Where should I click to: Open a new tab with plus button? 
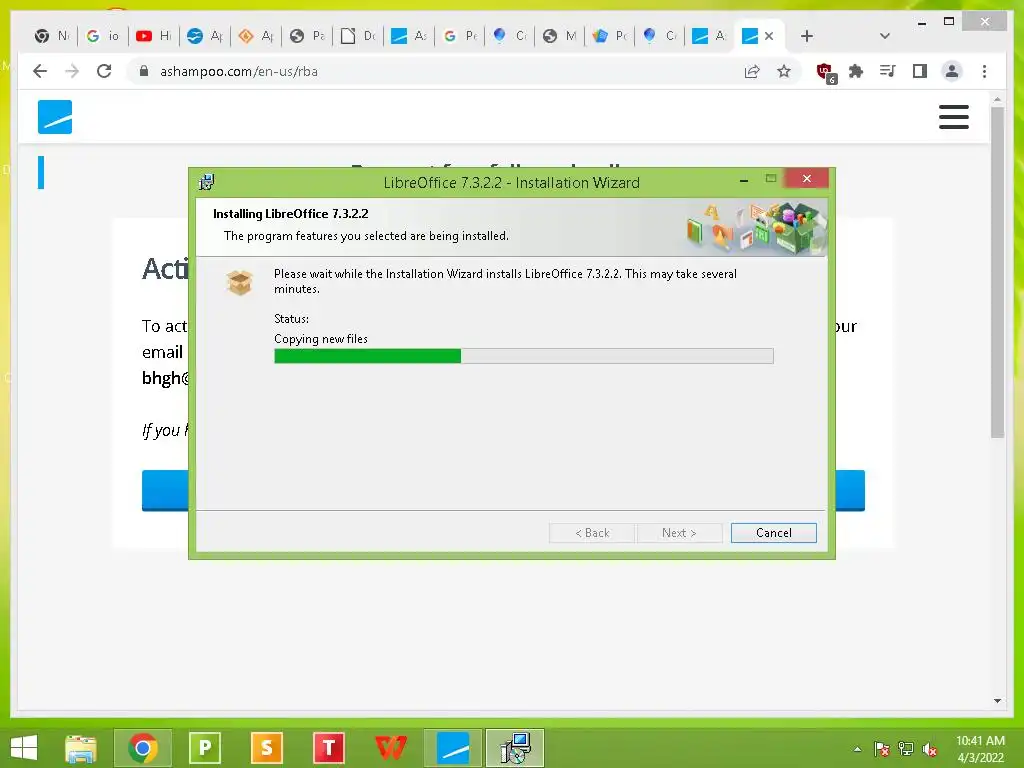(807, 36)
